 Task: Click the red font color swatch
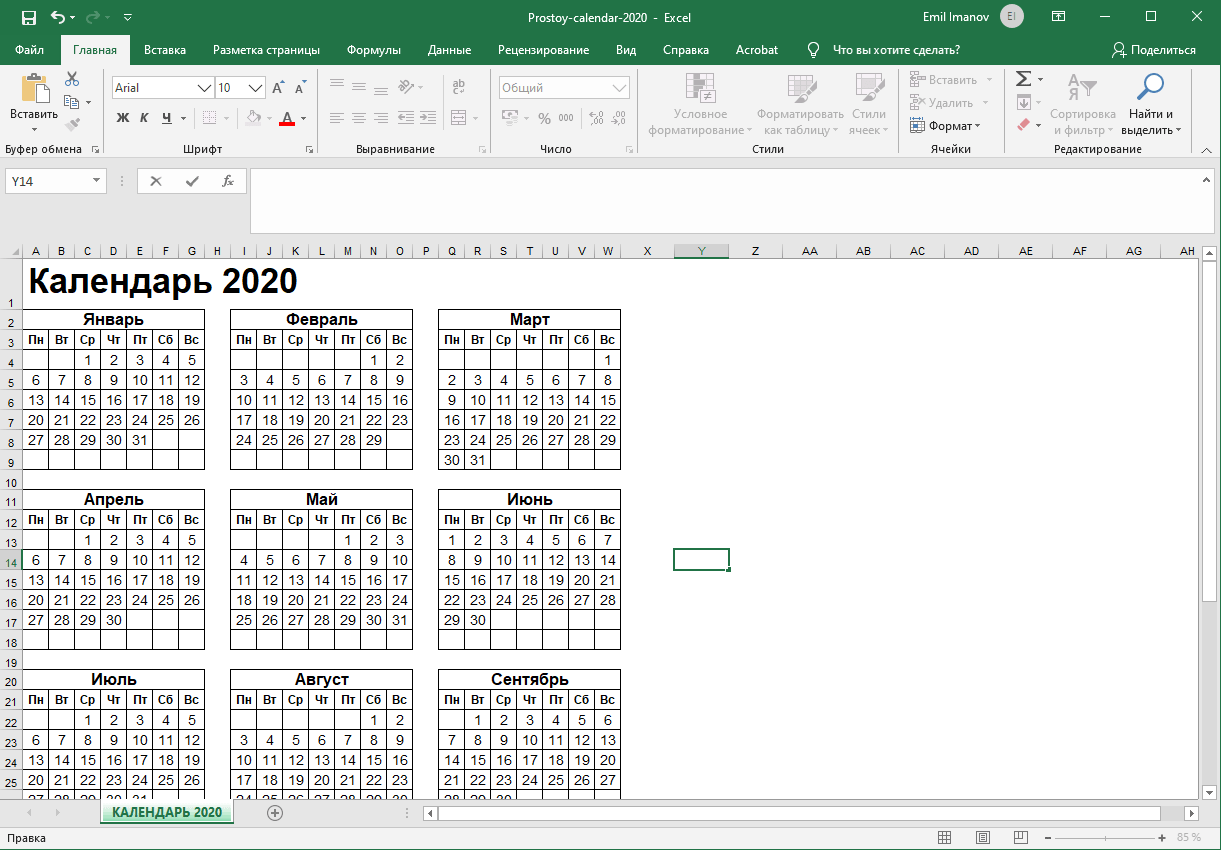tap(287, 118)
